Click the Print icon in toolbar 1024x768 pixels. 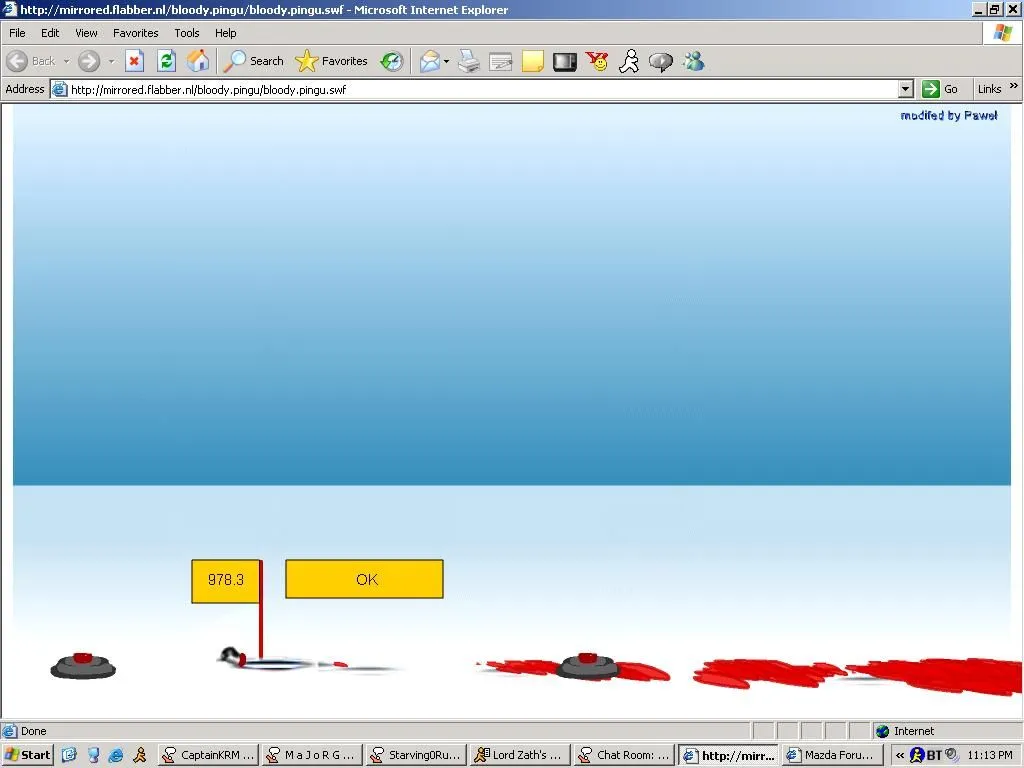pyautogui.click(x=469, y=61)
